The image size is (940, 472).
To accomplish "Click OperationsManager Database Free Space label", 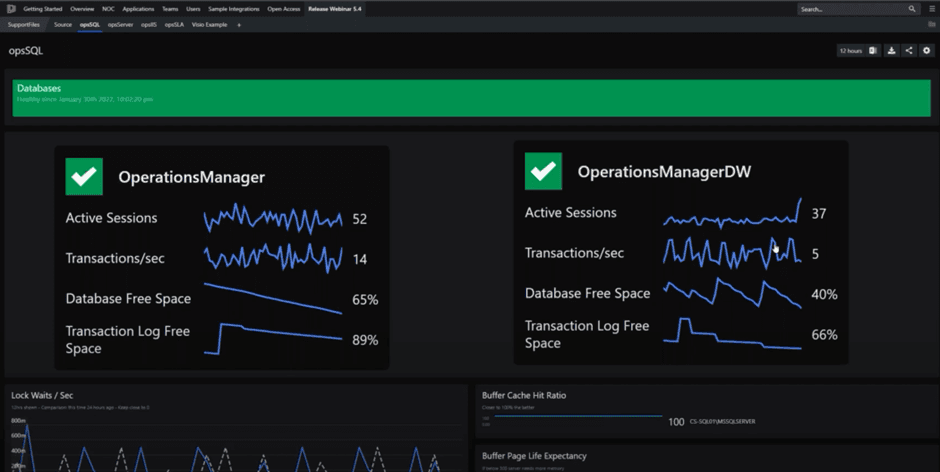I will pyautogui.click(x=128, y=299).
